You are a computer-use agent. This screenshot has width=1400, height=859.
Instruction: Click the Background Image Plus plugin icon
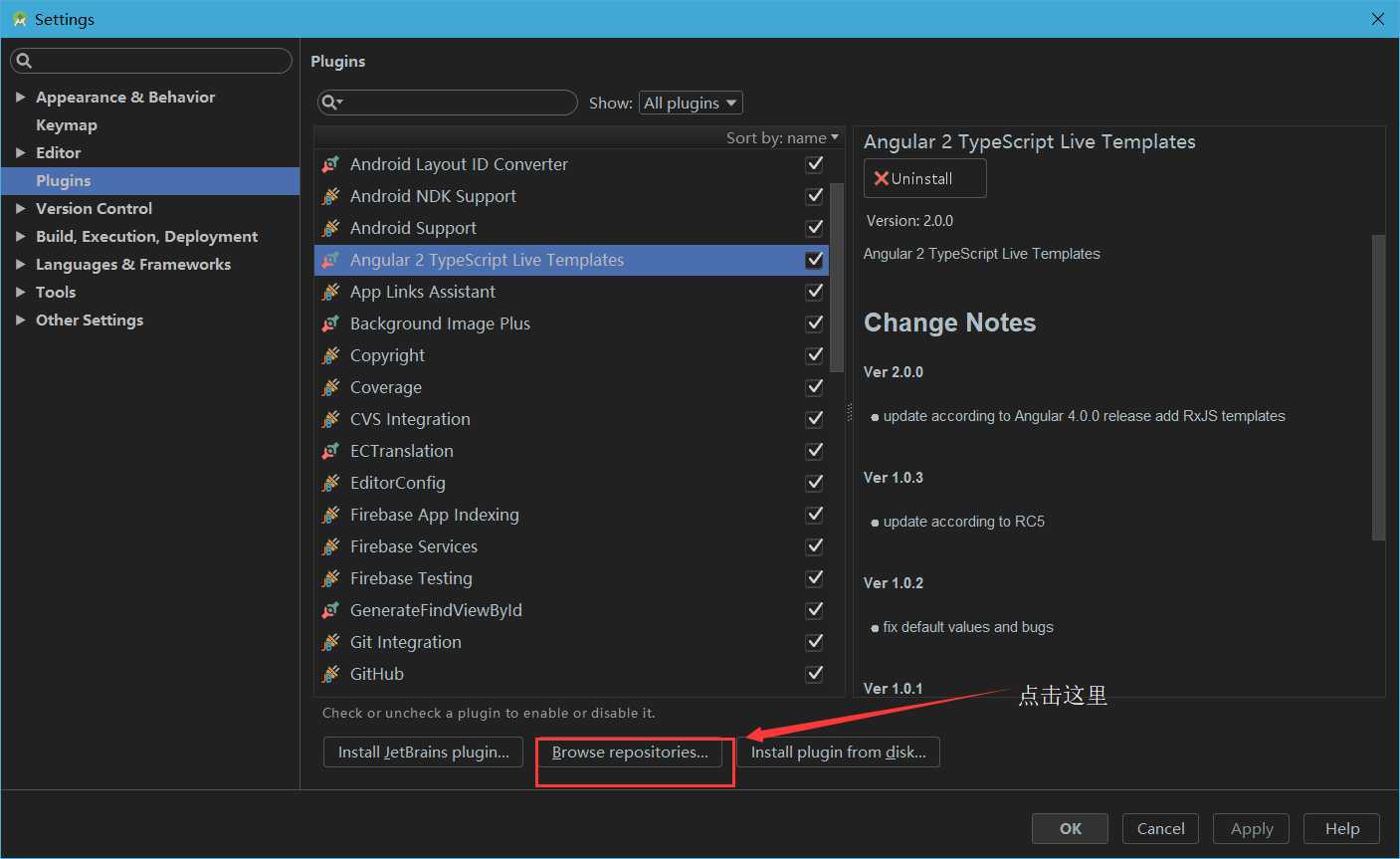(331, 323)
